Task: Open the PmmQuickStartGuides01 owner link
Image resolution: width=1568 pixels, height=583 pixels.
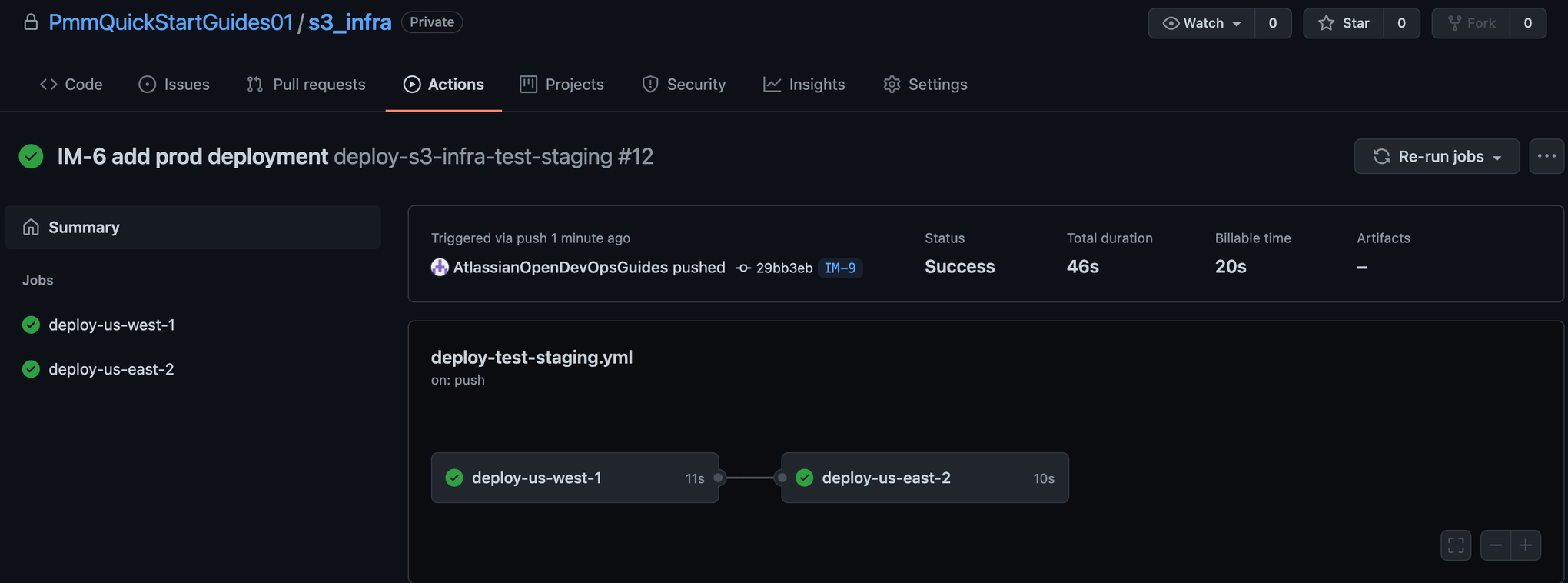Action: click(x=170, y=22)
